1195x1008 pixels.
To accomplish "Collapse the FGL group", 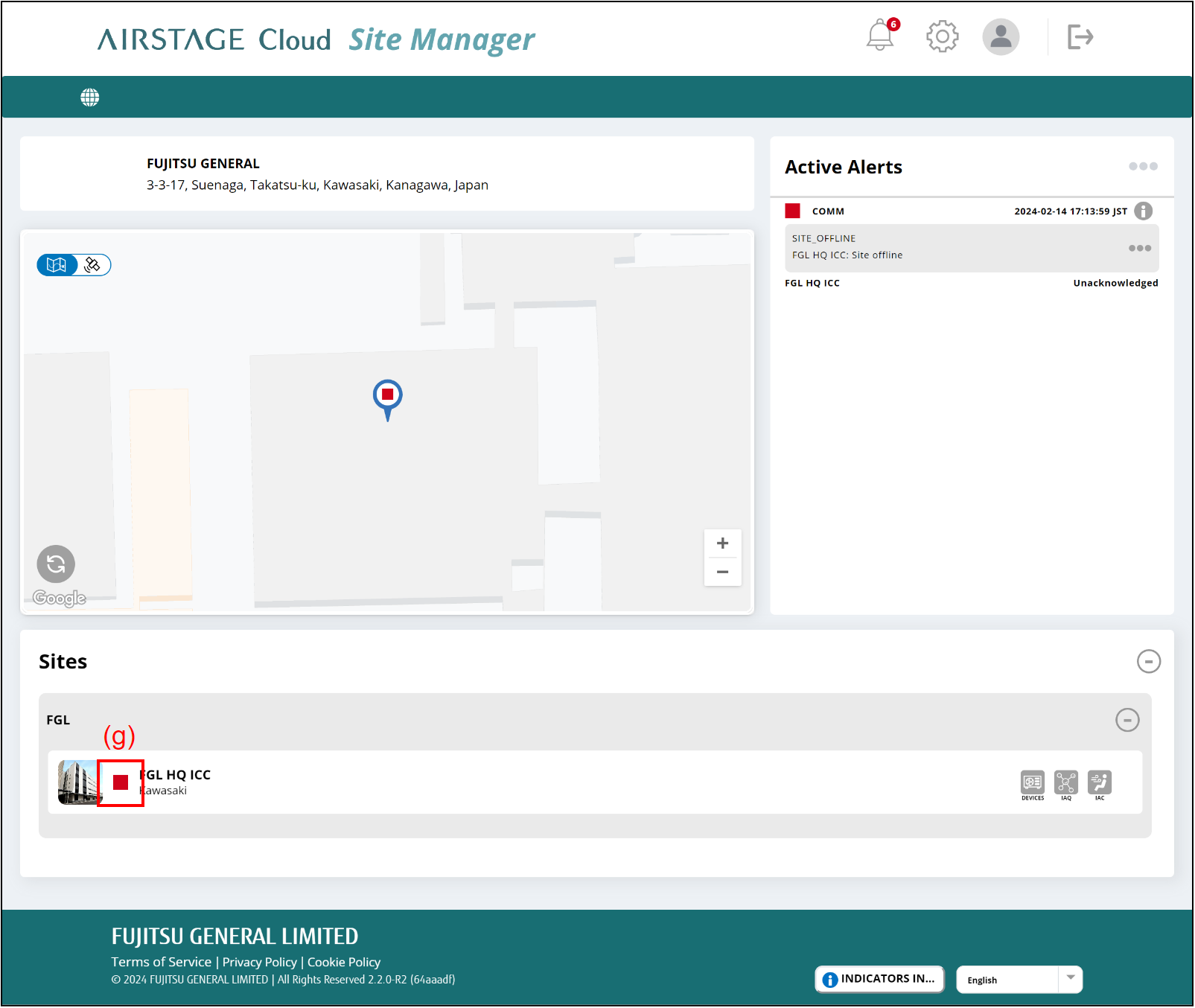I will tap(1128, 720).
